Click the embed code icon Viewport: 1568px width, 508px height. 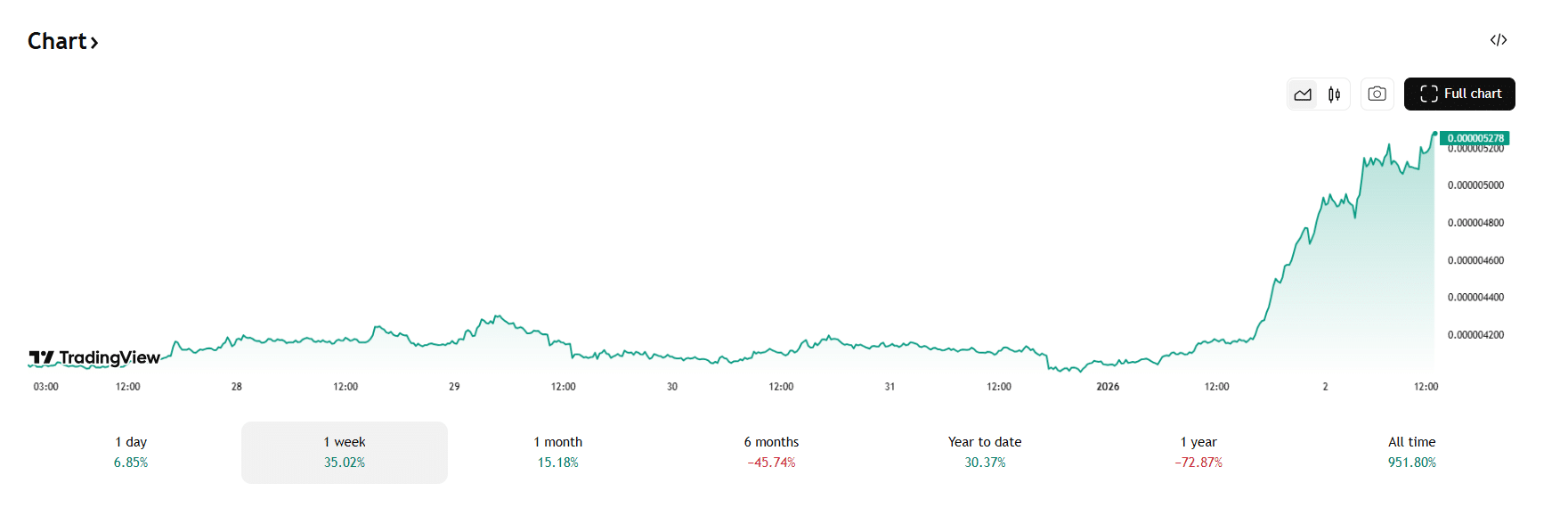click(x=1499, y=40)
